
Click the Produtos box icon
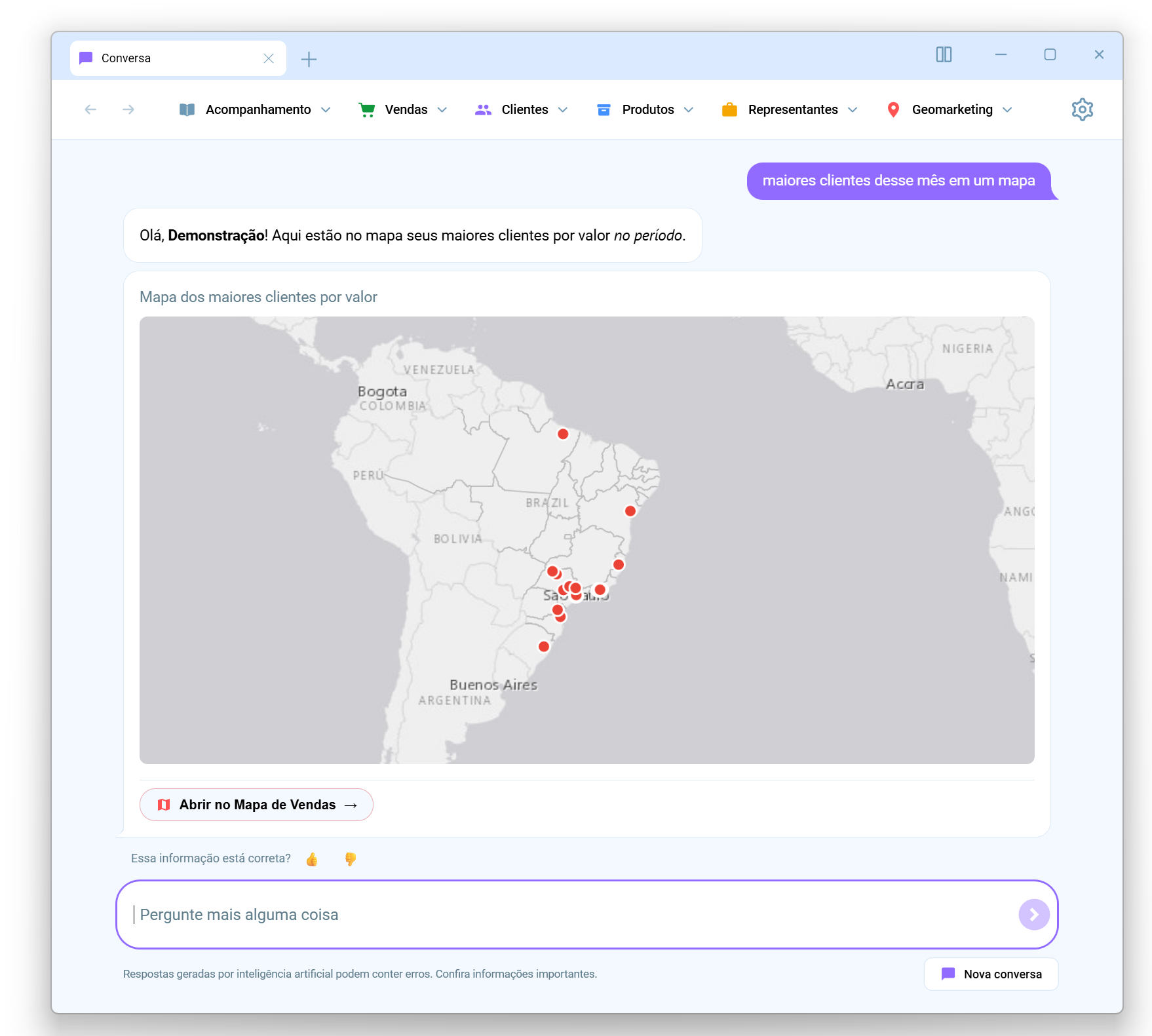click(604, 109)
